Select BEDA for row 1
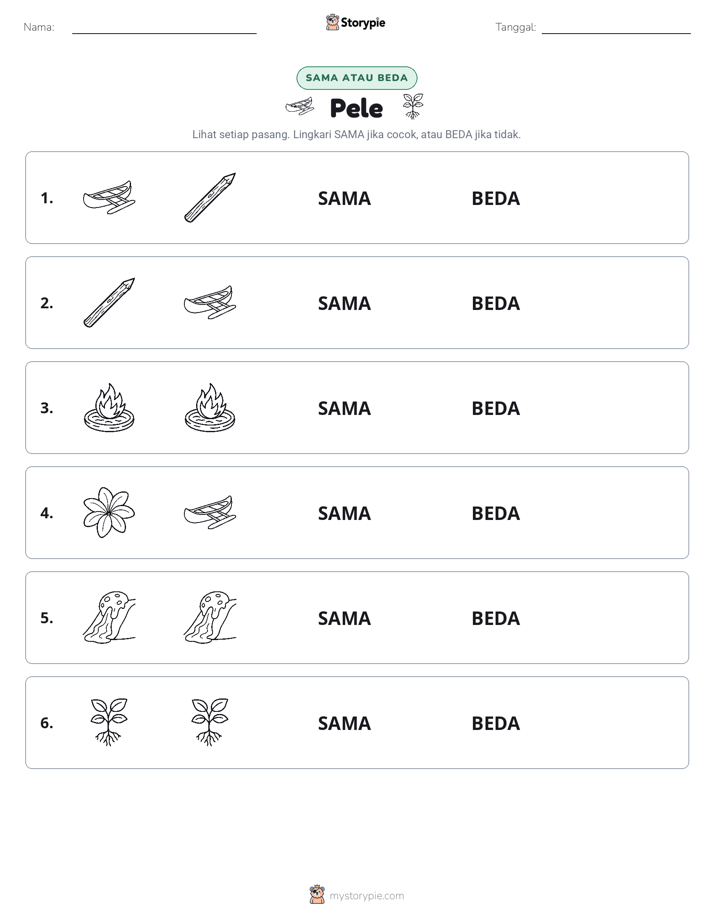Screen dimensions: 714x924 coord(495,199)
